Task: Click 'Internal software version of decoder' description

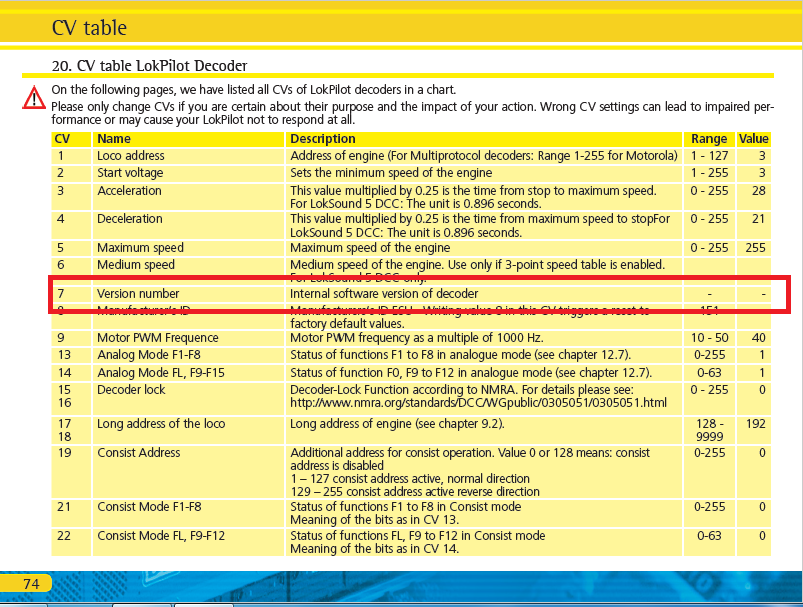Action: click(384, 294)
